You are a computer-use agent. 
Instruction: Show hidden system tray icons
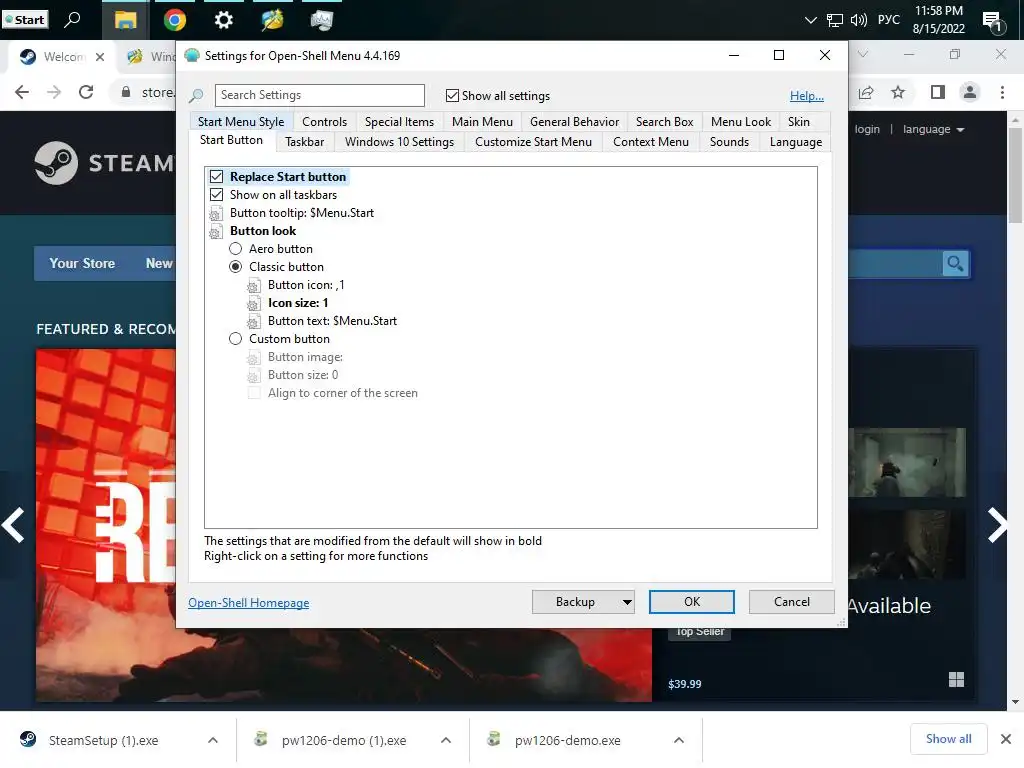(810, 20)
